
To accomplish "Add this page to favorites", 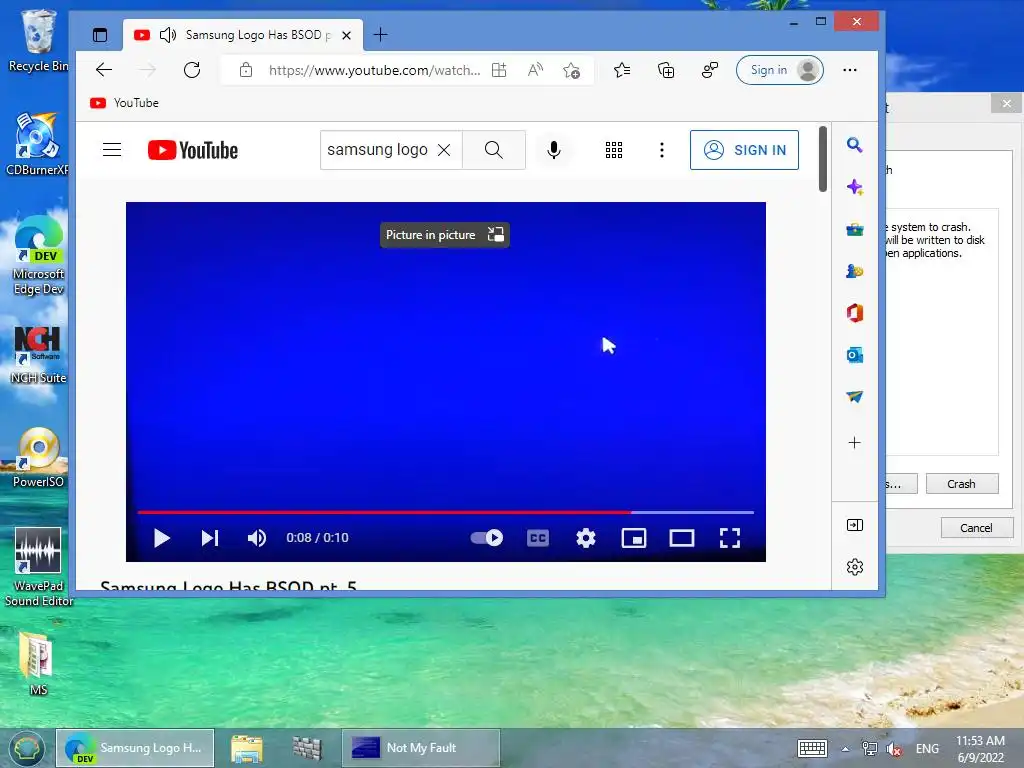I will click(x=571, y=71).
